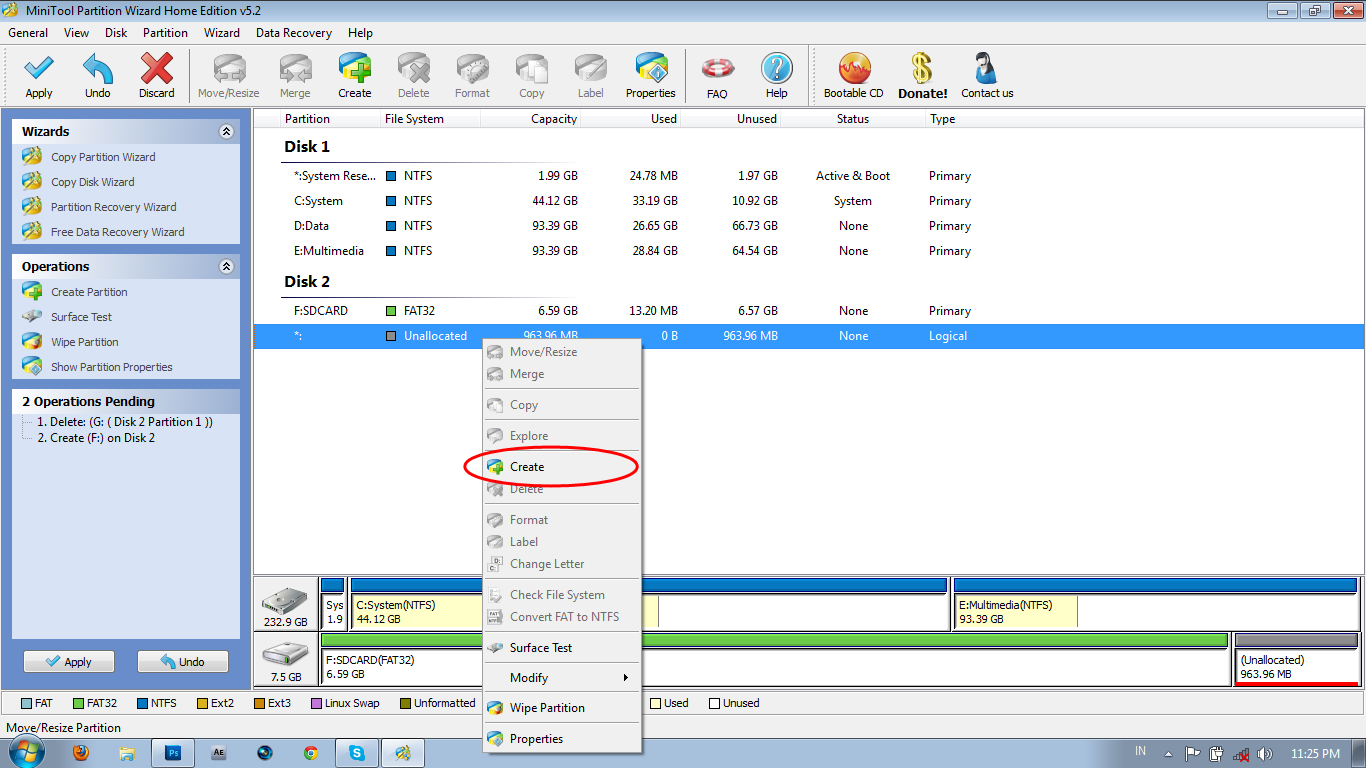The width and height of the screenshot is (1366, 768).
Task: Select pending operation Delete G:
Action: 124,422
